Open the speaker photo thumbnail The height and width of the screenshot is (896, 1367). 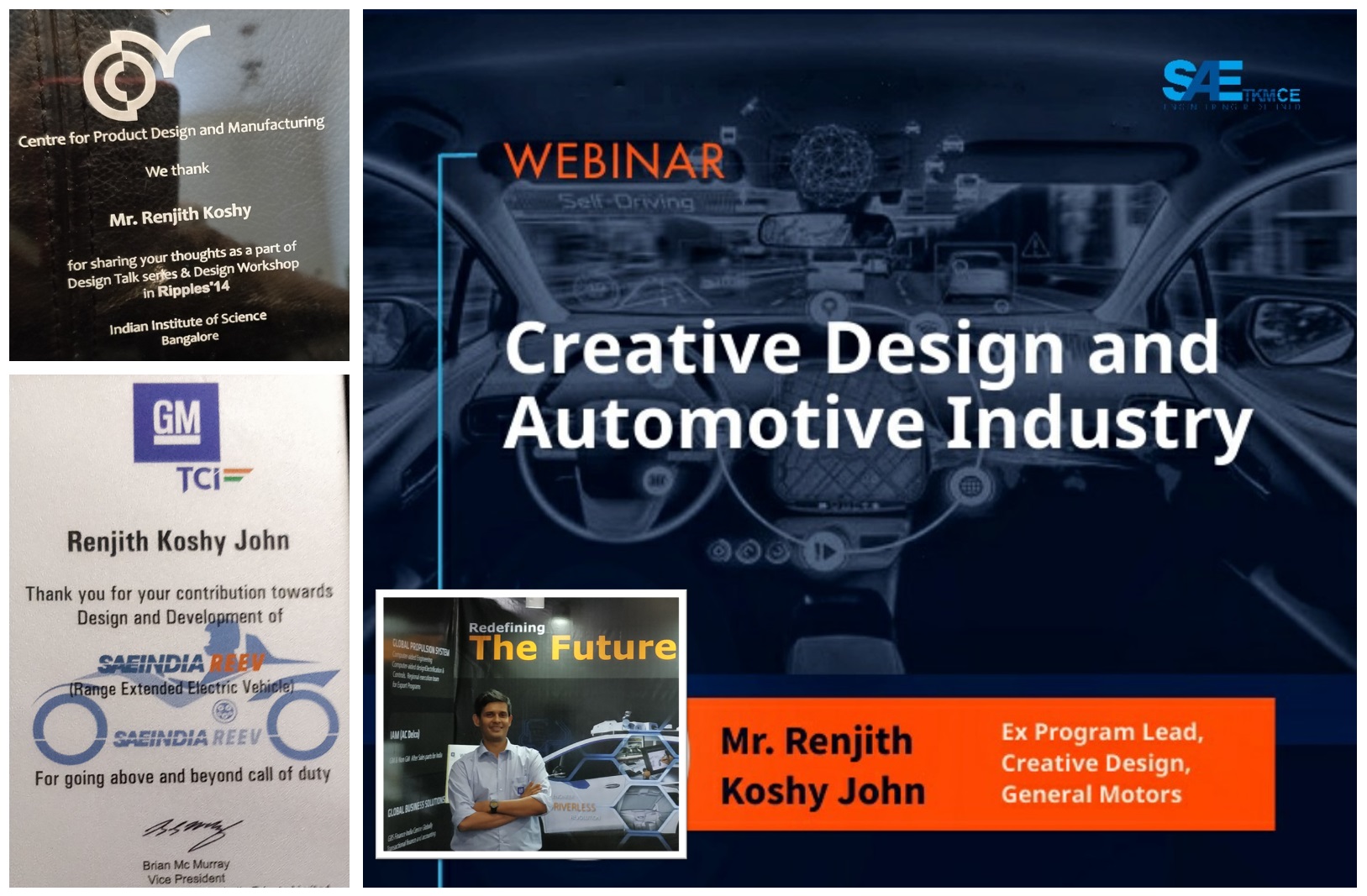tap(531, 724)
